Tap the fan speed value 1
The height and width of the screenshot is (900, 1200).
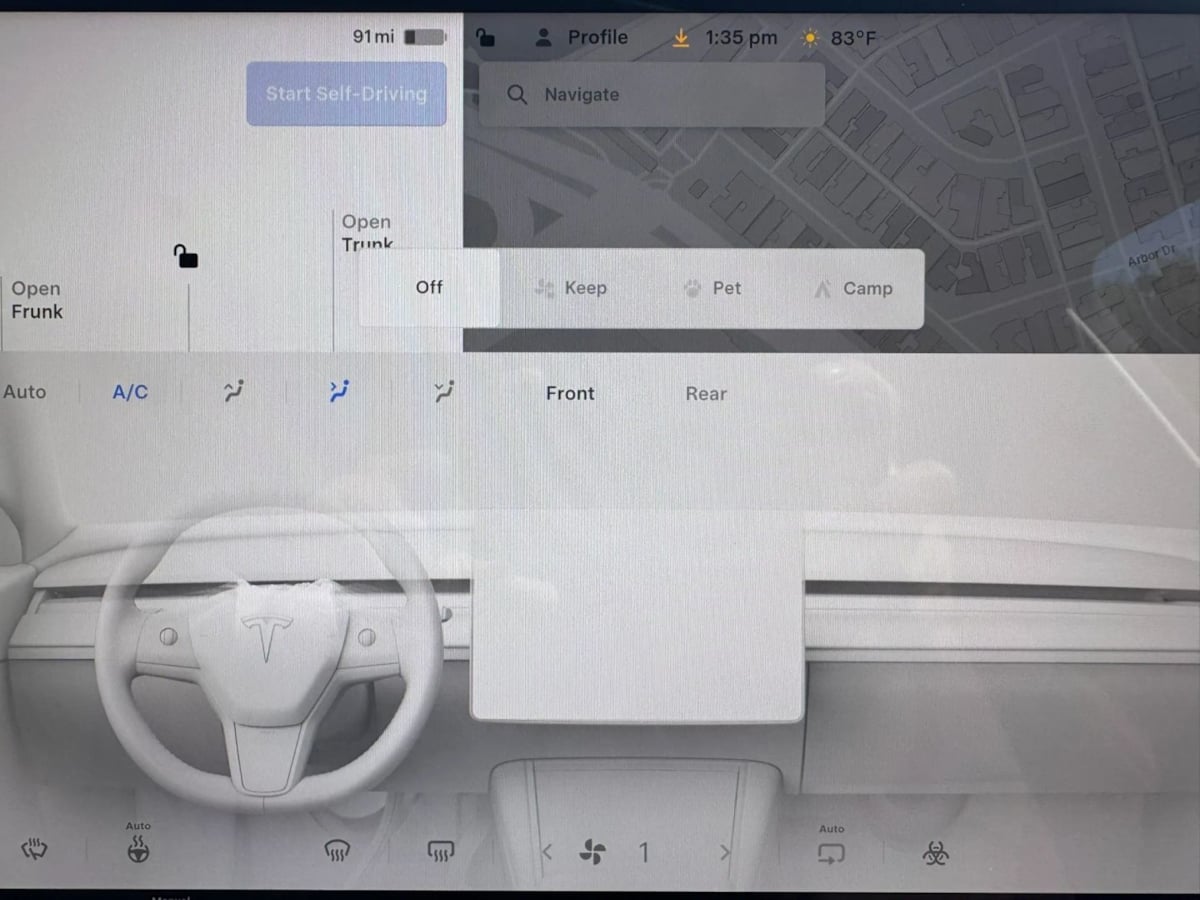(644, 853)
